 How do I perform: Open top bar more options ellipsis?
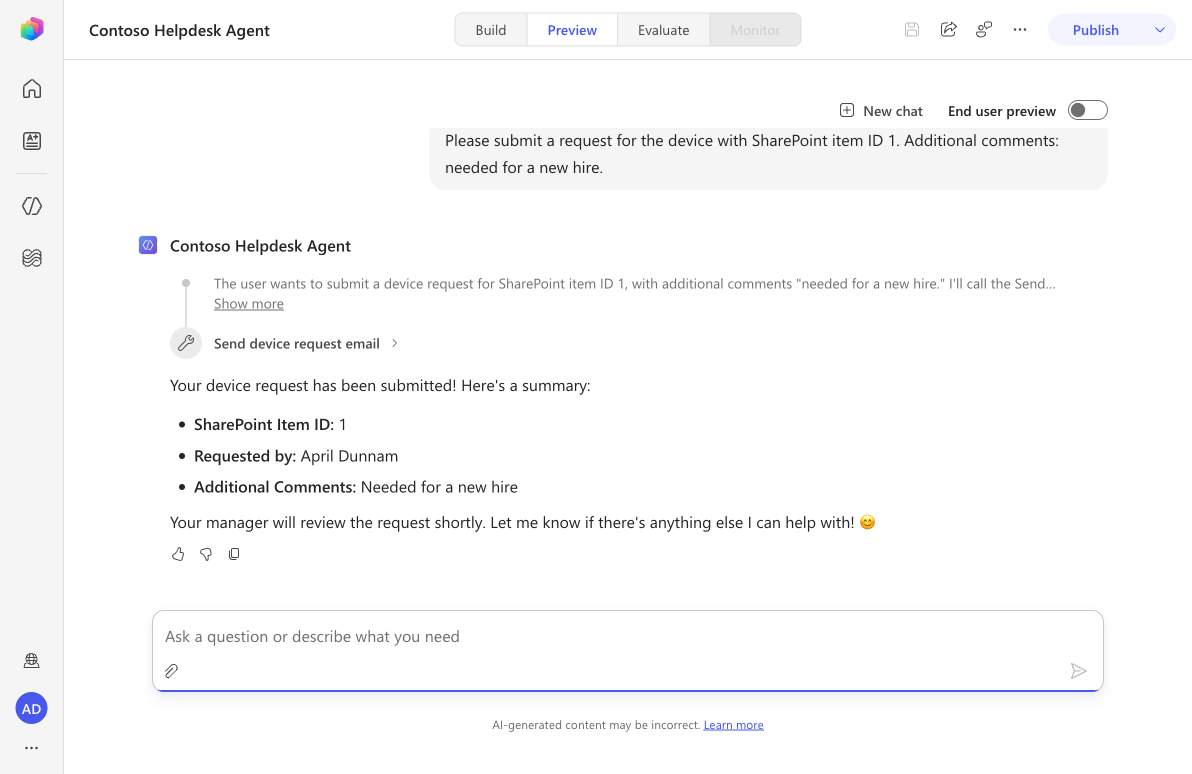1020,30
